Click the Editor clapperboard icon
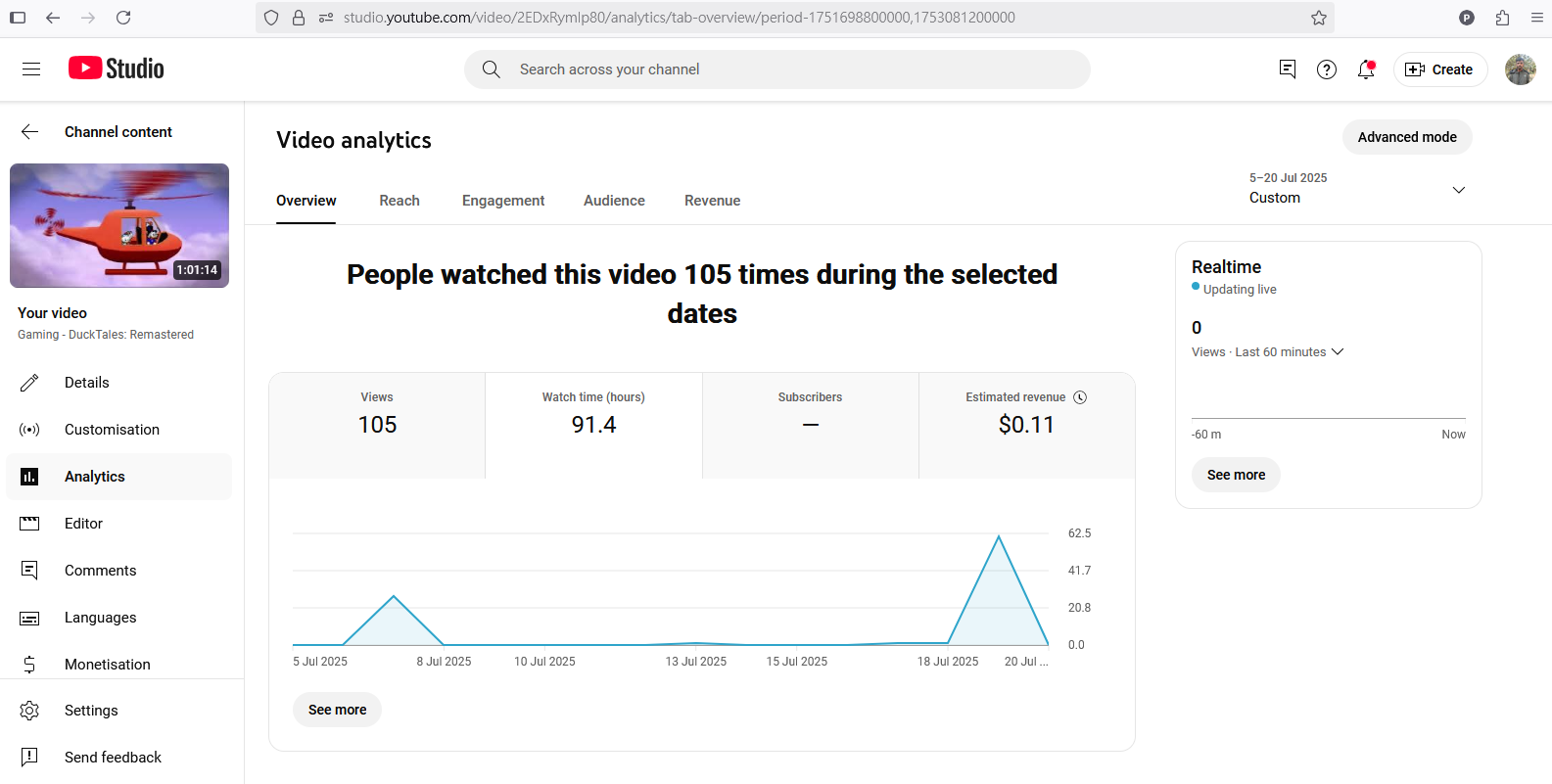Image resolution: width=1552 pixels, height=784 pixels. [29, 524]
